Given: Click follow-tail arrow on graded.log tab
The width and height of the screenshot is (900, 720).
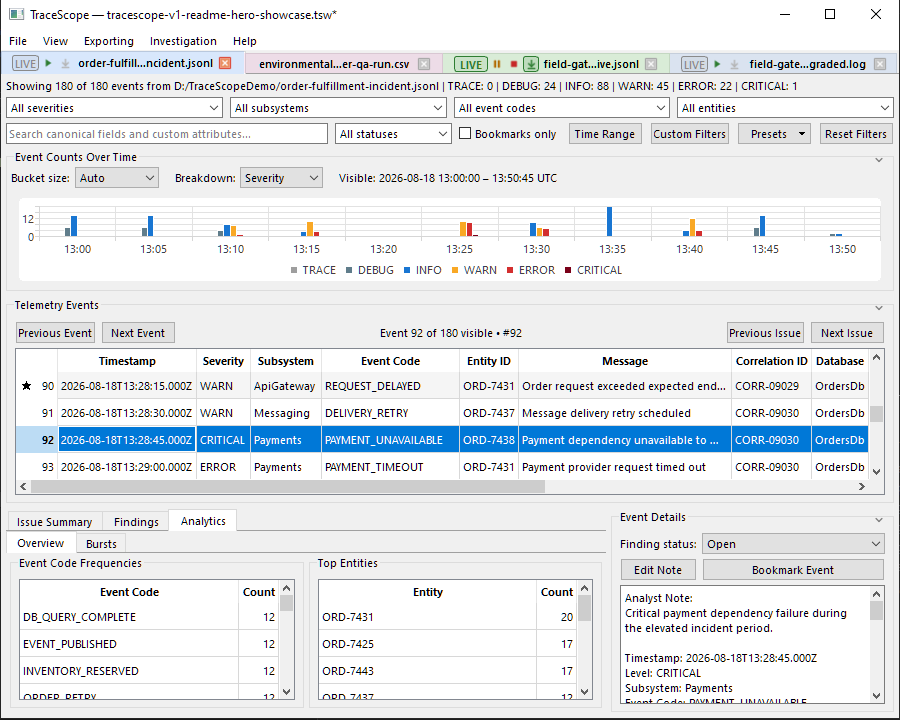Looking at the screenshot, I should [x=734, y=64].
